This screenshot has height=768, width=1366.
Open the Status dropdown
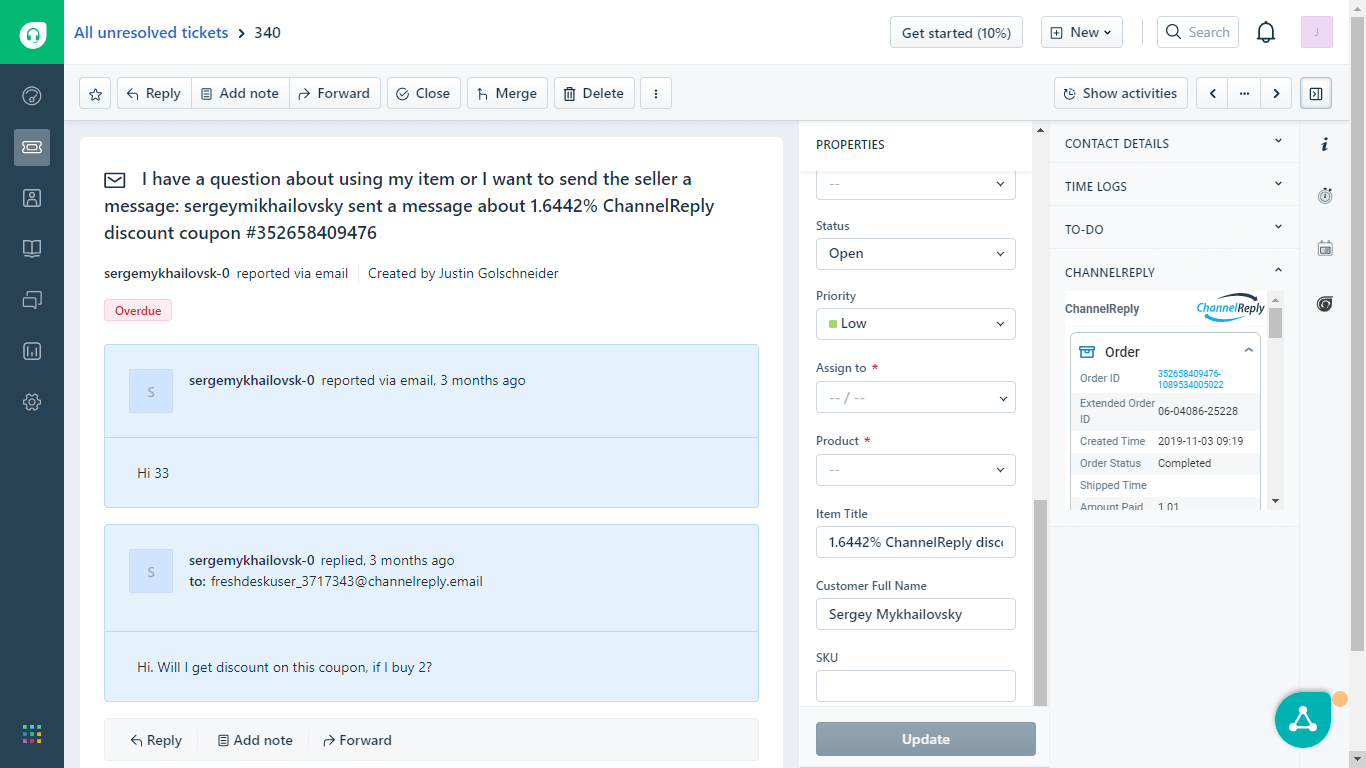click(x=915, y=254)
